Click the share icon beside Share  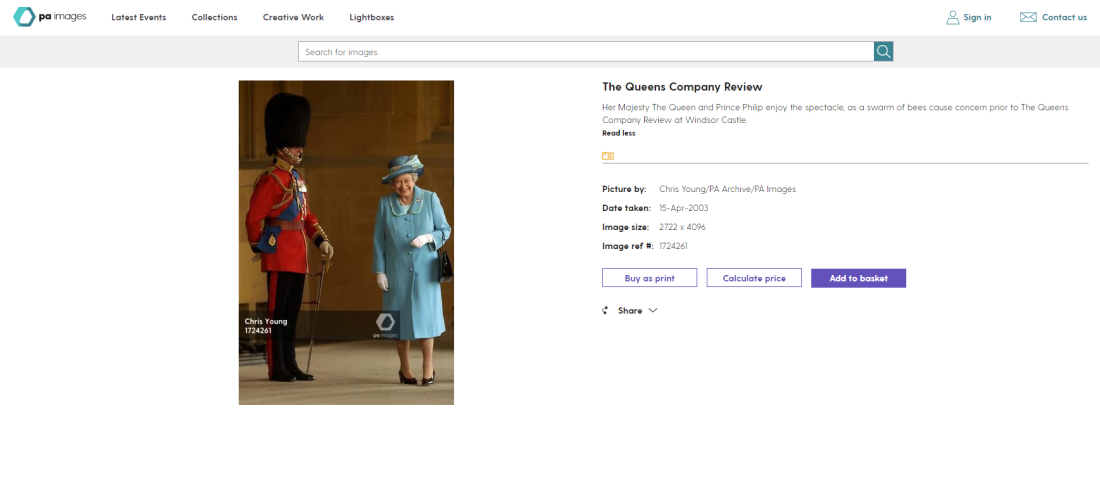point(605,311)
